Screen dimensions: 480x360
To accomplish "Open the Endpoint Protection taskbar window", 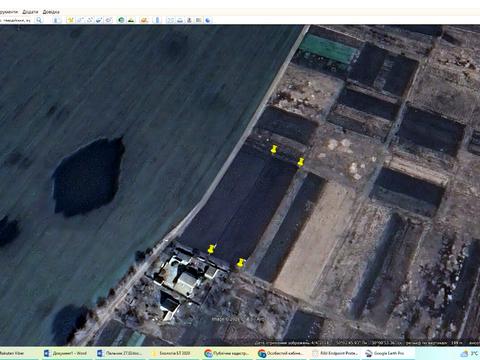I will 335,353.
